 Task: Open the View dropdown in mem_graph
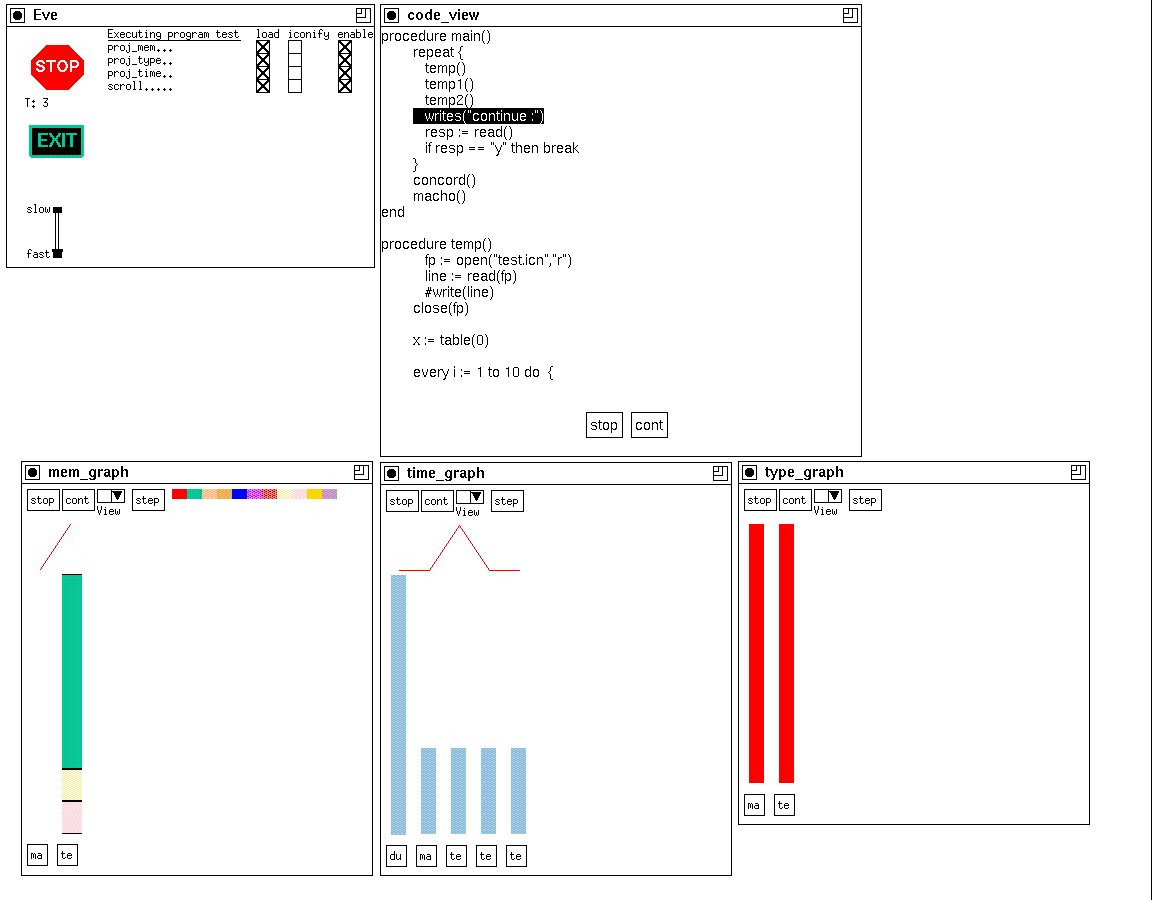point(111,496)
